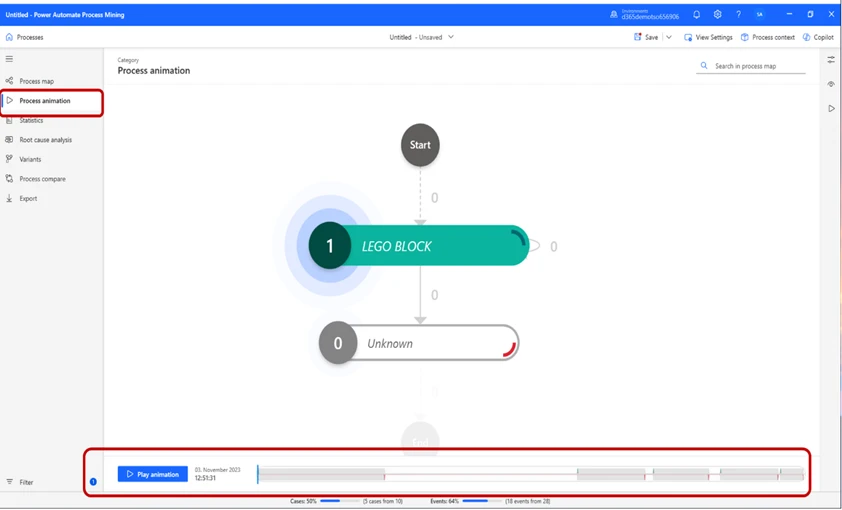Open settings gear in title bar
This screenshot has height=510, width=842.
[717, 14]
